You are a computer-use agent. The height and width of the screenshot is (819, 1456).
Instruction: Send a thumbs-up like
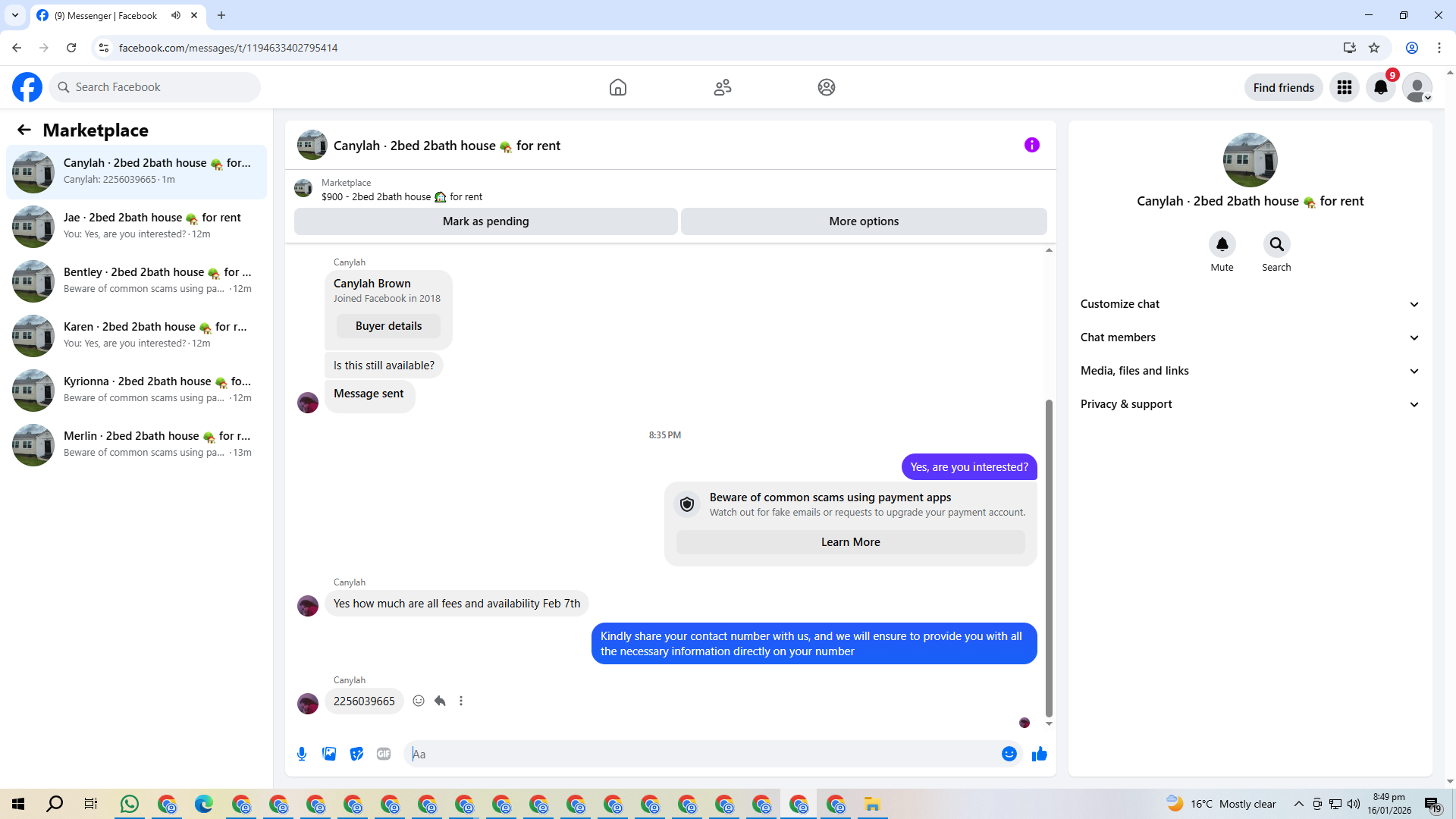click(1039, 754)
